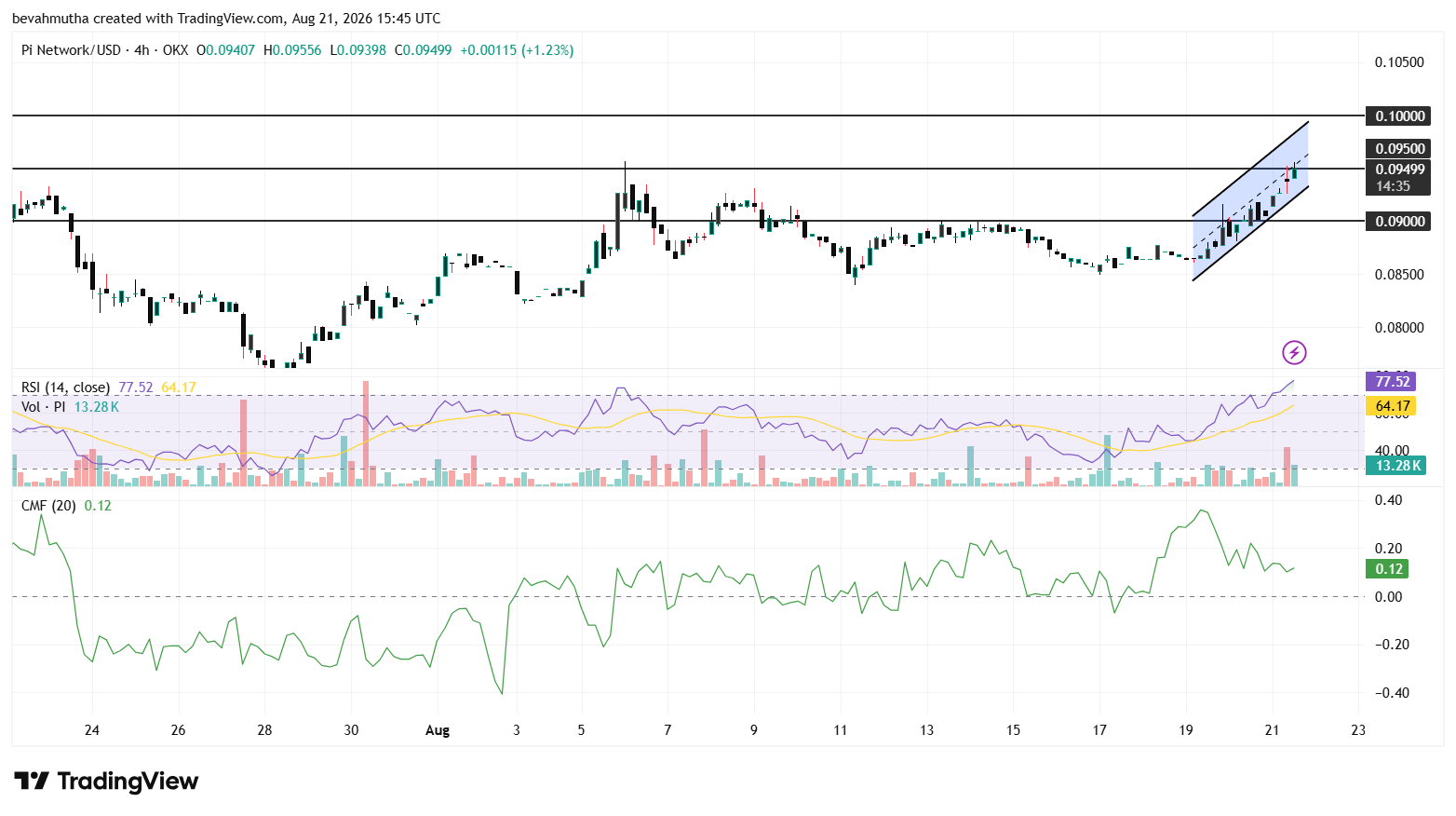This screenshot has height=816, width=1456.
Task: Click the 0.20 CMF scale value
Action: (x=1389, y=549)
